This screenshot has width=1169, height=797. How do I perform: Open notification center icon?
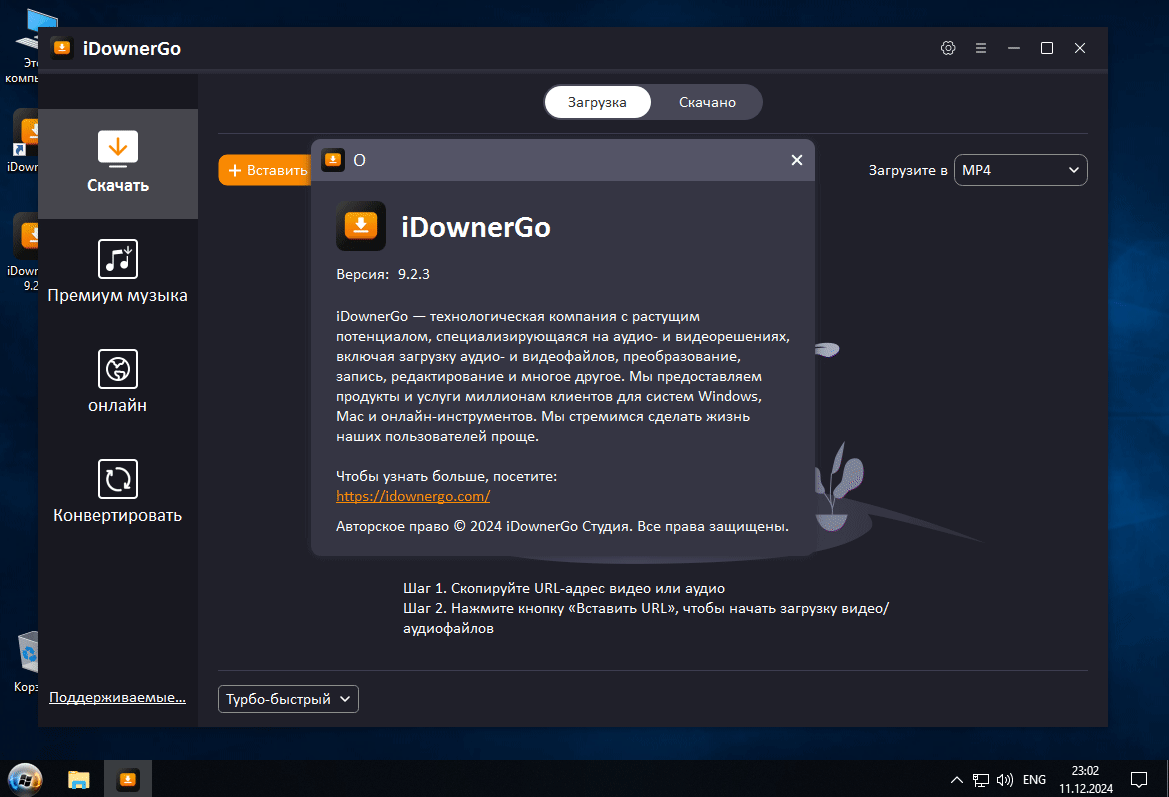(x=1138, y=780)
